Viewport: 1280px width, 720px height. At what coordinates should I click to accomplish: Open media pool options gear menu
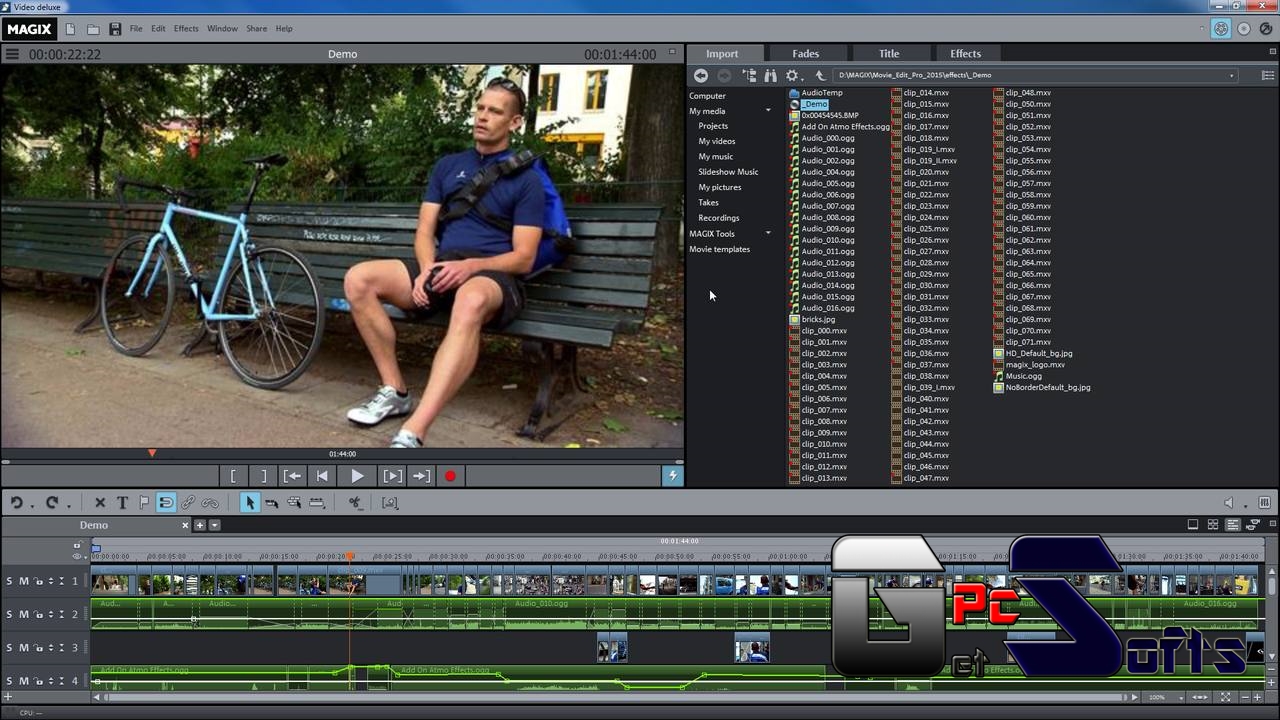(792, 75)
